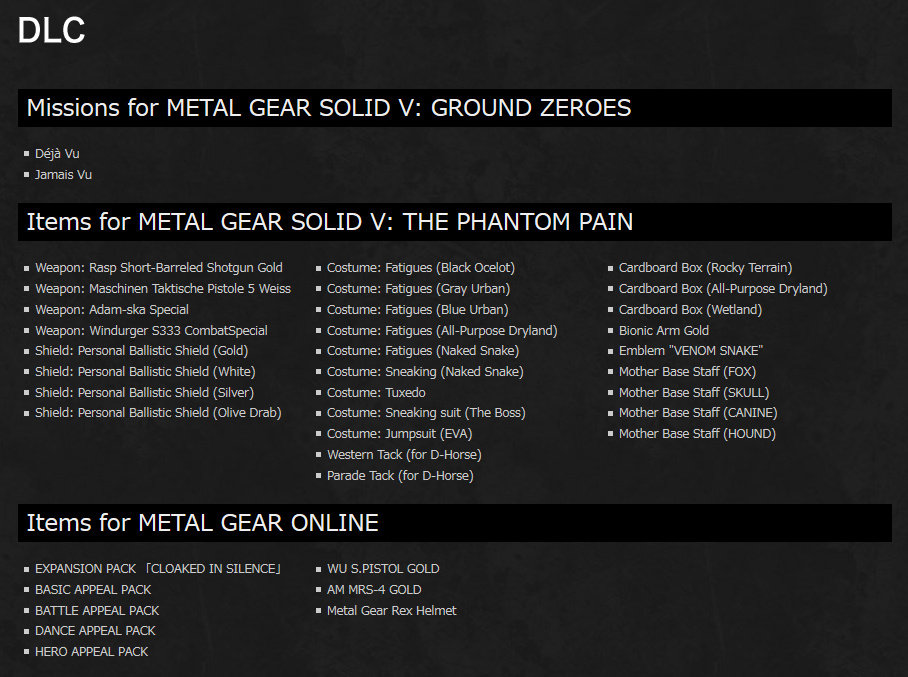Select Adam-ska Special weapon item
This screenshot has height=677, width=908.
click(x=111, y=310)
